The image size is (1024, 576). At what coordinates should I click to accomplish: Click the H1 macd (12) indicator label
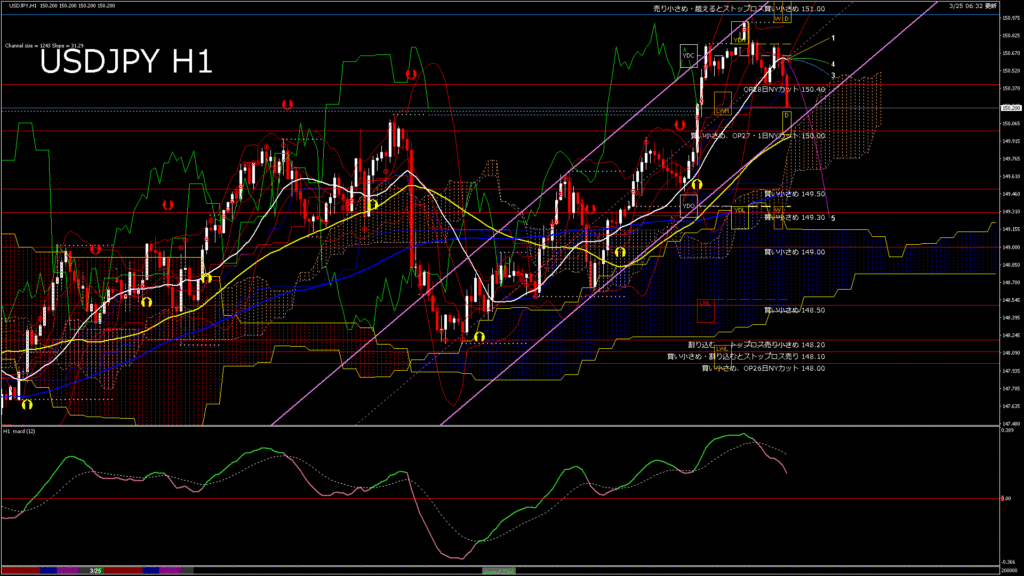pos(21,431)
